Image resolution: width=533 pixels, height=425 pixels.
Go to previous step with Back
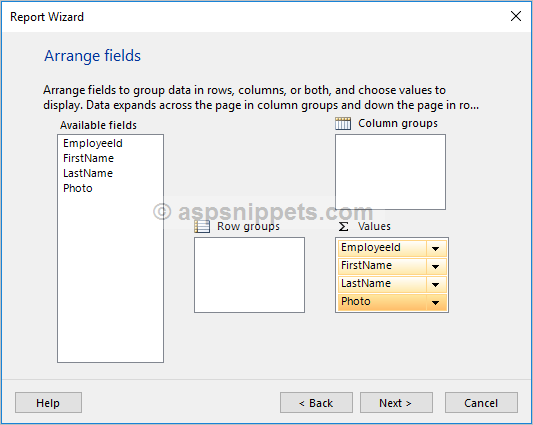[316, 403]
